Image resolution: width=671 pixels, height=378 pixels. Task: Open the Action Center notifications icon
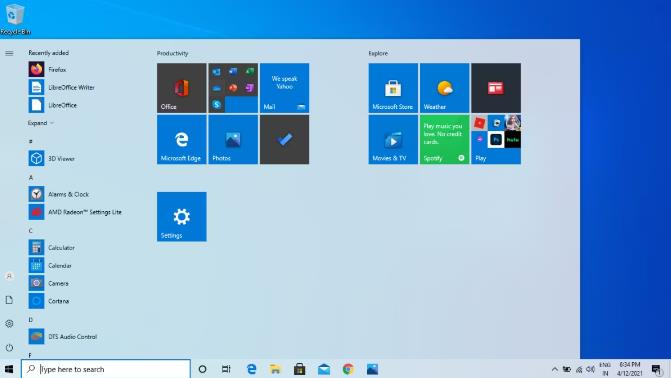click(656, 369)
